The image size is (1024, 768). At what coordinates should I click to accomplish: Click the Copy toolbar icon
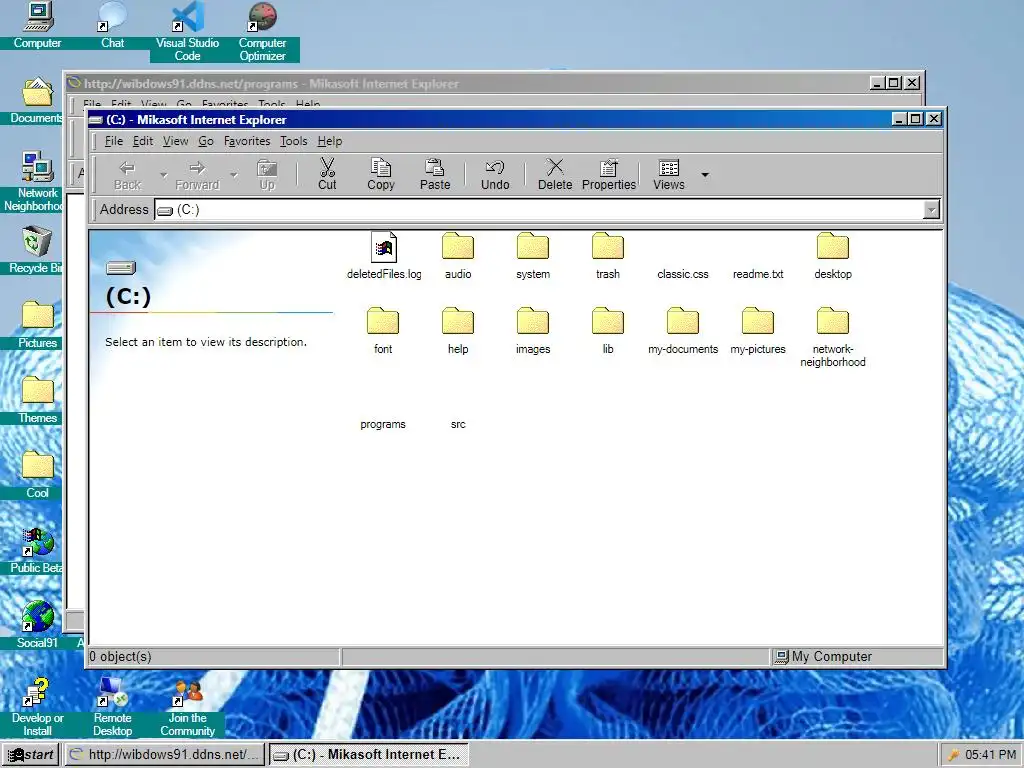coord(381,174)
